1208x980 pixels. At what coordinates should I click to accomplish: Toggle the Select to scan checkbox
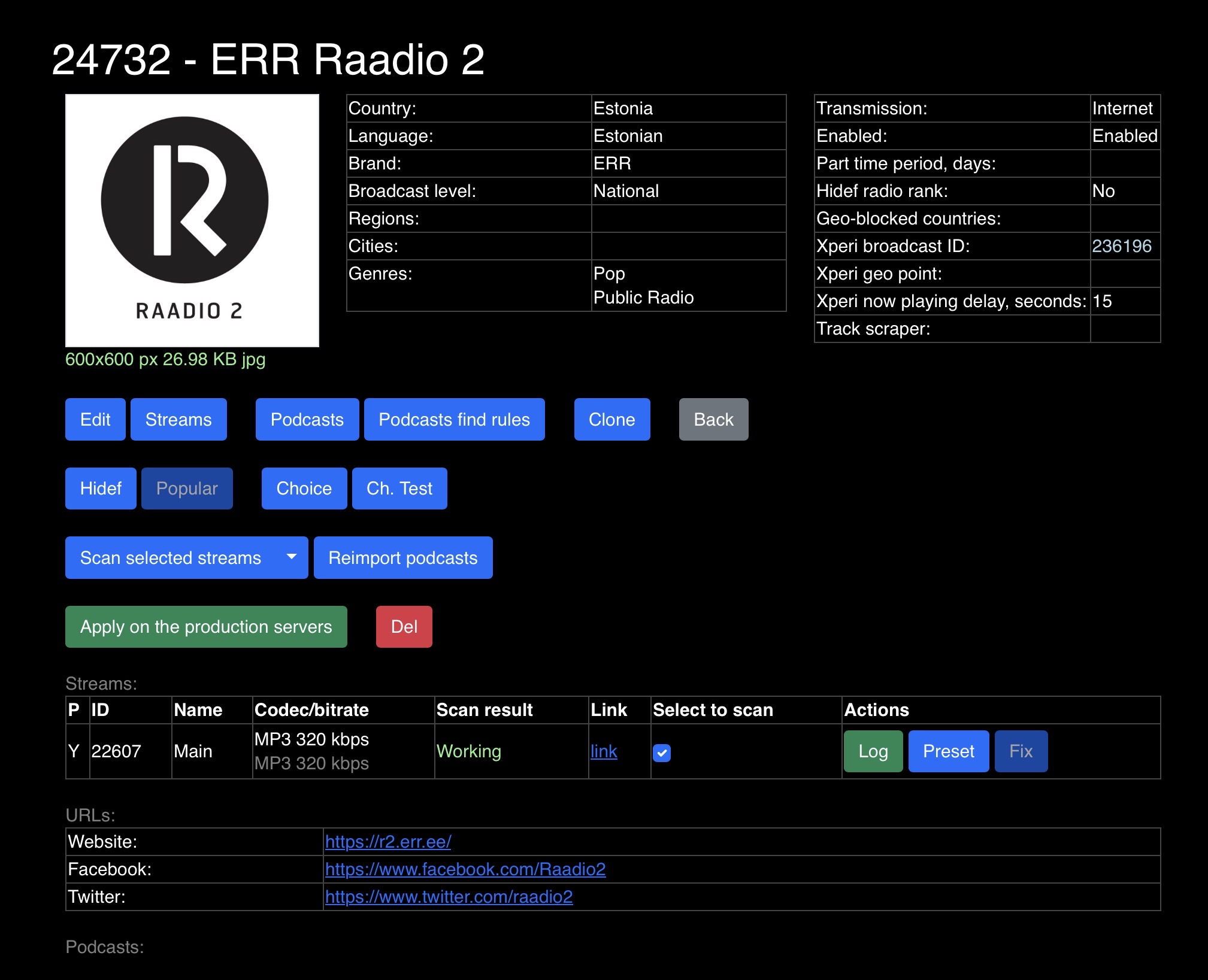click(x=662, y=753)
